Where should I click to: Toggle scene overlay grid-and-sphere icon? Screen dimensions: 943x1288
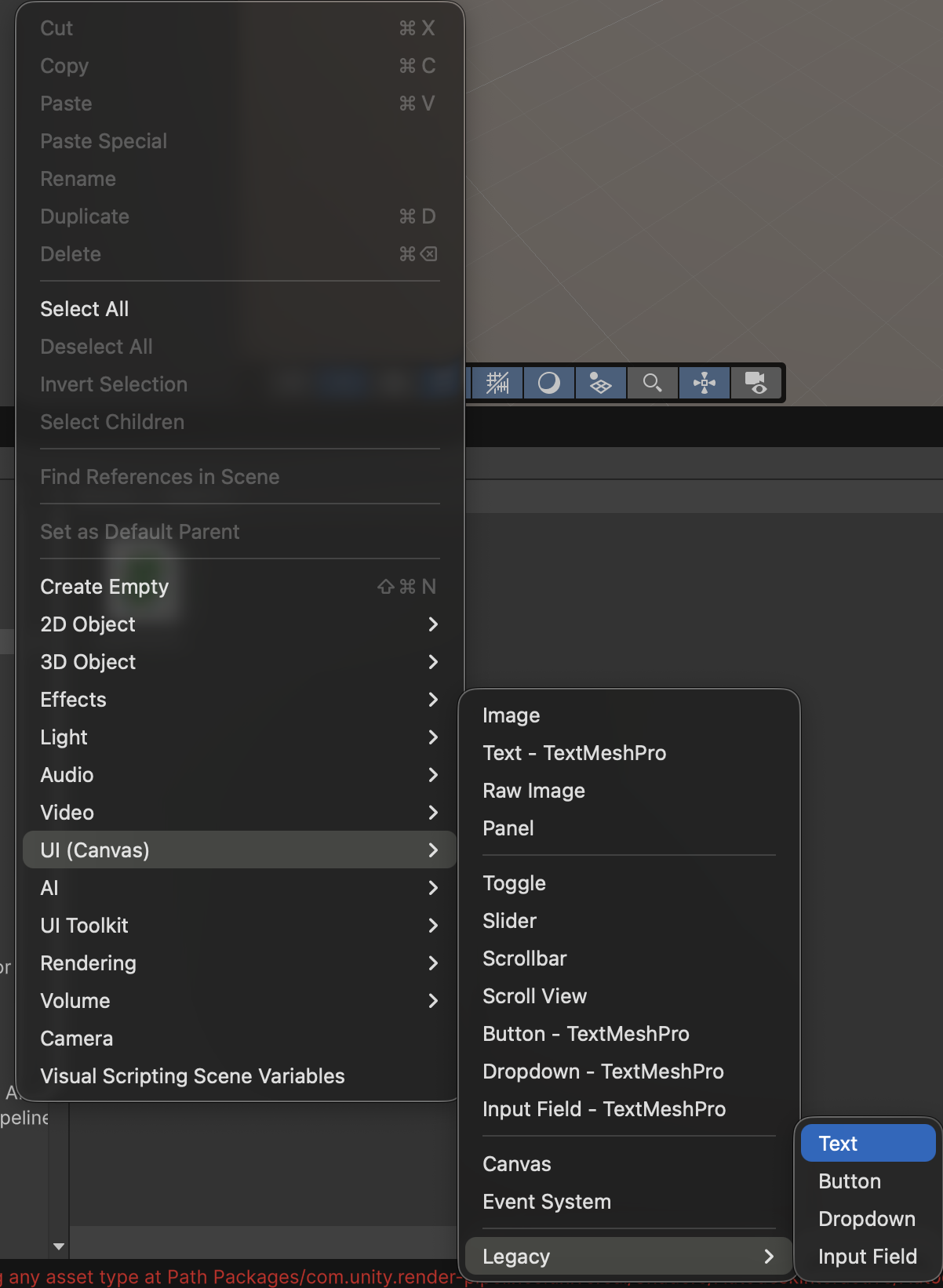pyautogui.click(x=601, y=383)
